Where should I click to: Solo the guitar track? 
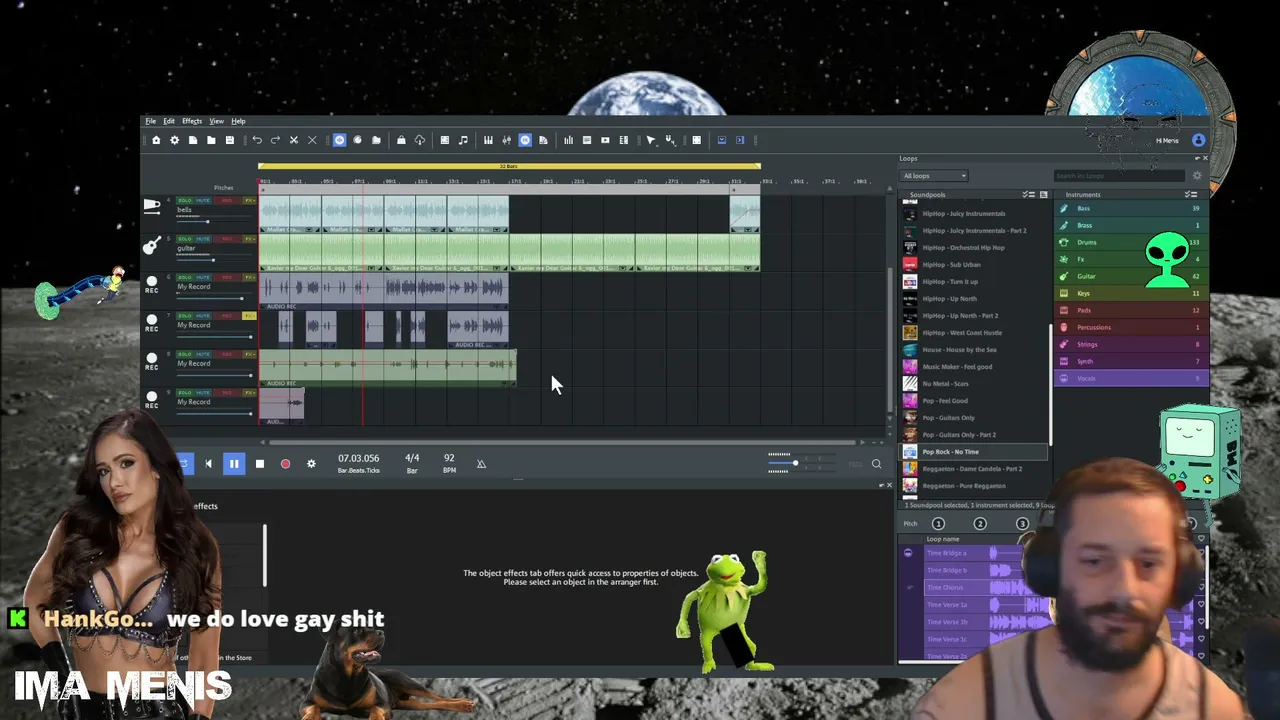coord(184,239)
